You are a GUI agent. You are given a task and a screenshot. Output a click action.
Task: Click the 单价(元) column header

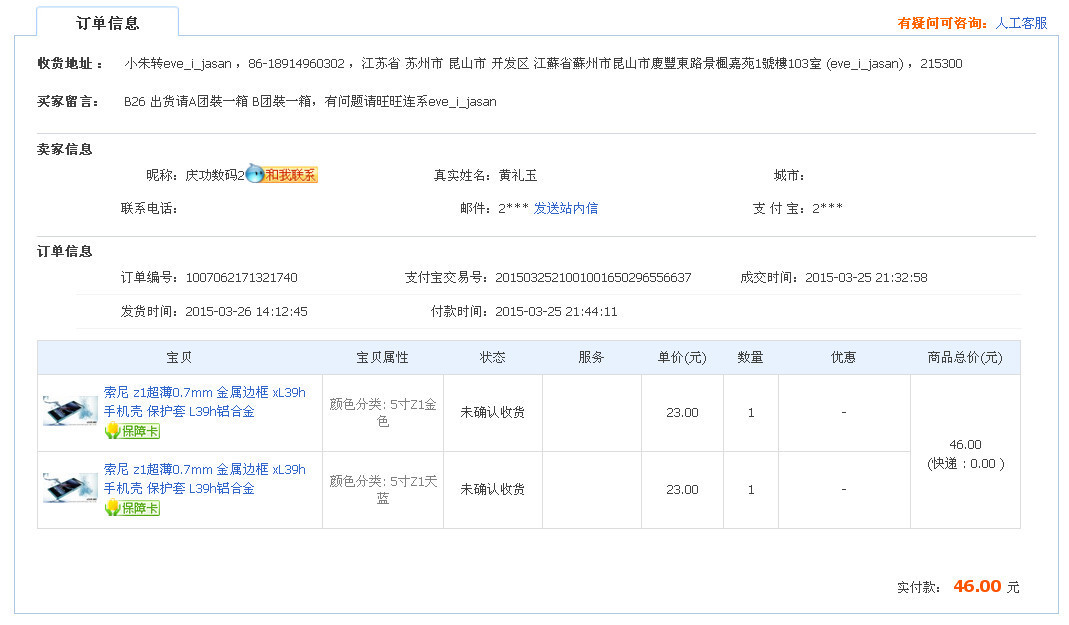pos(681,357)
